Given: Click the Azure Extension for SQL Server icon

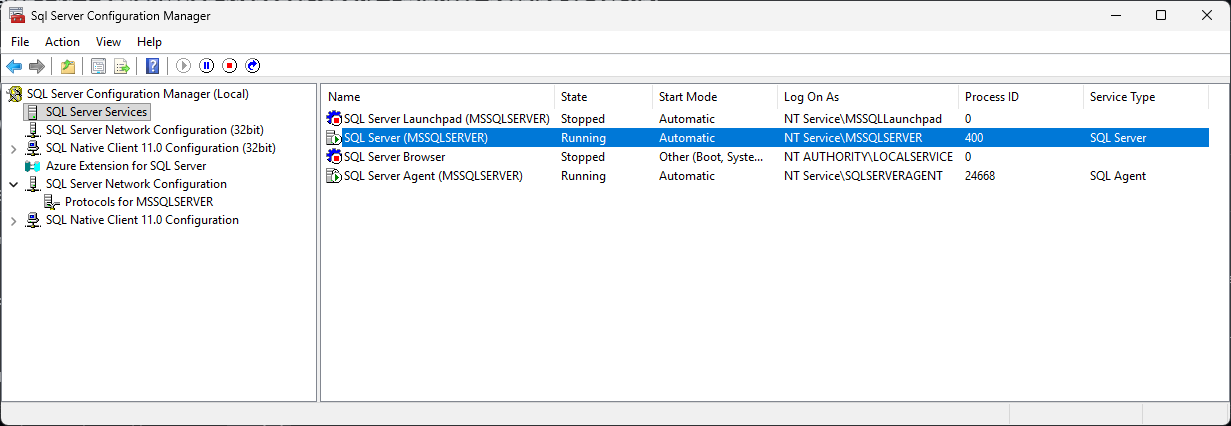Looking at the screenshot, I should coord(34,166).
